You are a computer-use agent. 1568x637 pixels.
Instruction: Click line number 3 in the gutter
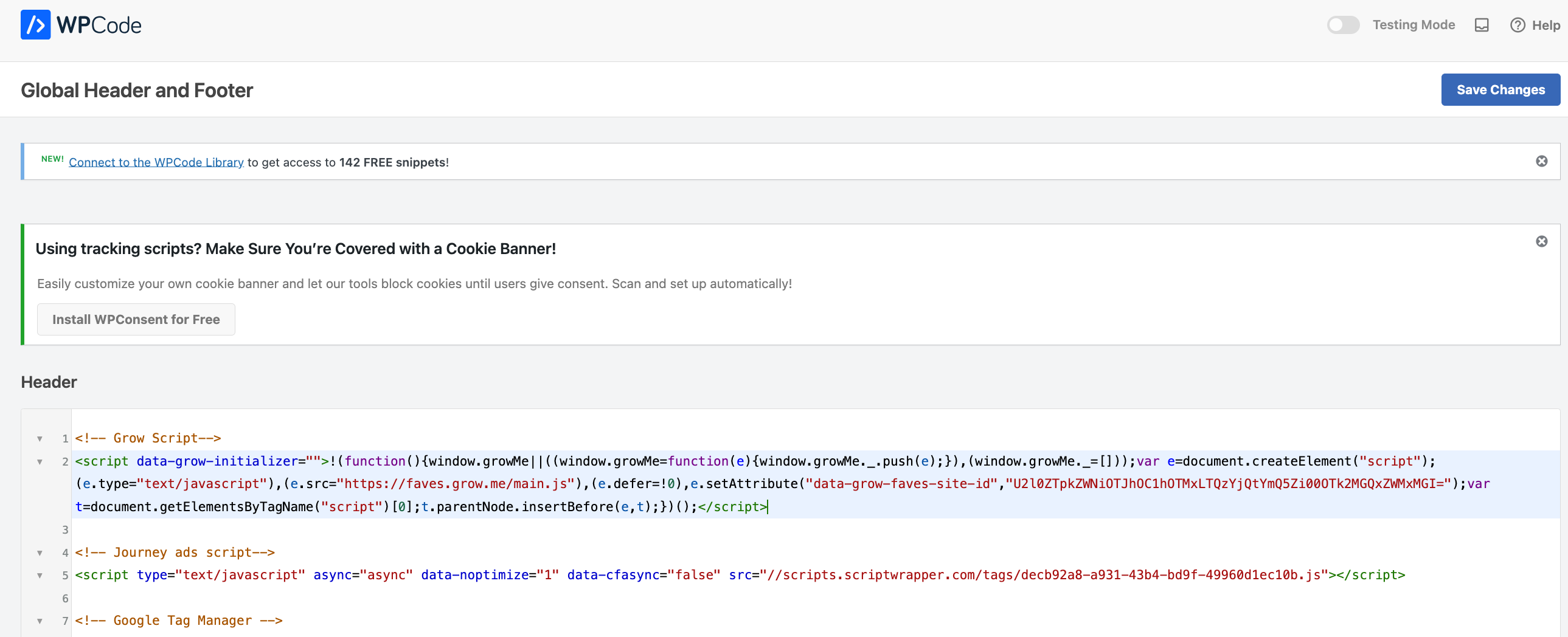click(x=65, y=530)
